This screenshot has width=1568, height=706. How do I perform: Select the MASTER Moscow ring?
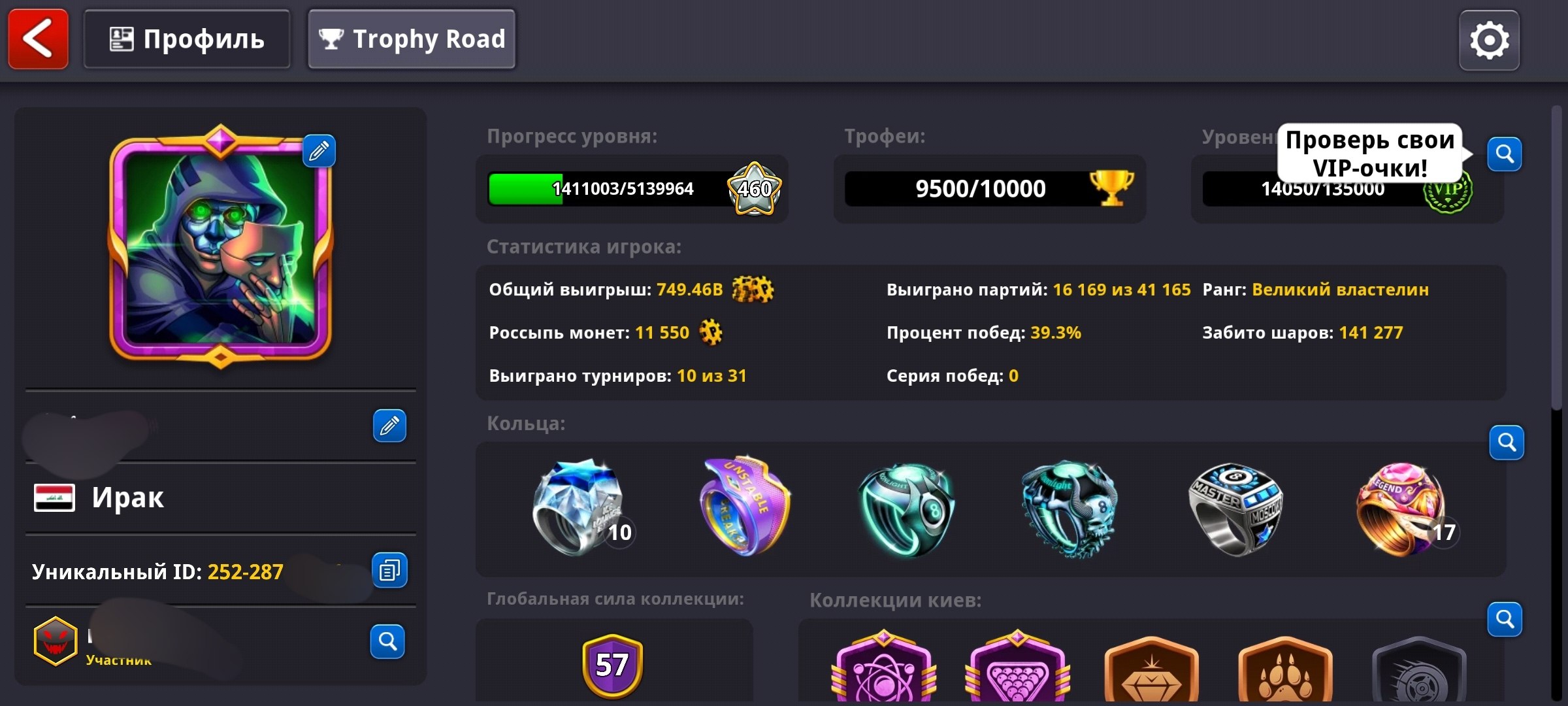coord(1235,509)
